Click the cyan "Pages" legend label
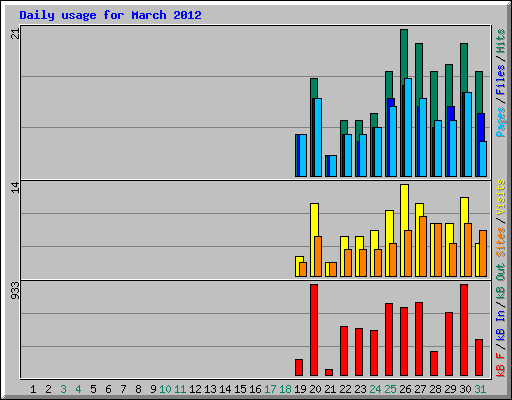This screenshot has width=512, height=400. (x=501, y=122)
